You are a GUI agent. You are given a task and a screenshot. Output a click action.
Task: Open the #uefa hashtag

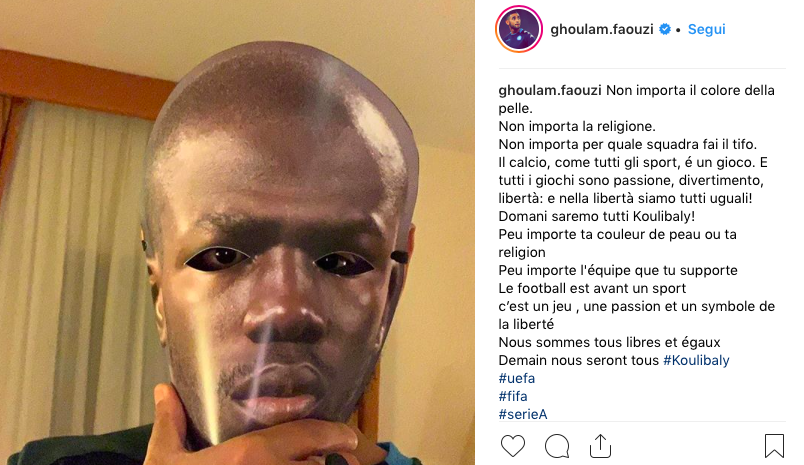[x=517, y=378]
